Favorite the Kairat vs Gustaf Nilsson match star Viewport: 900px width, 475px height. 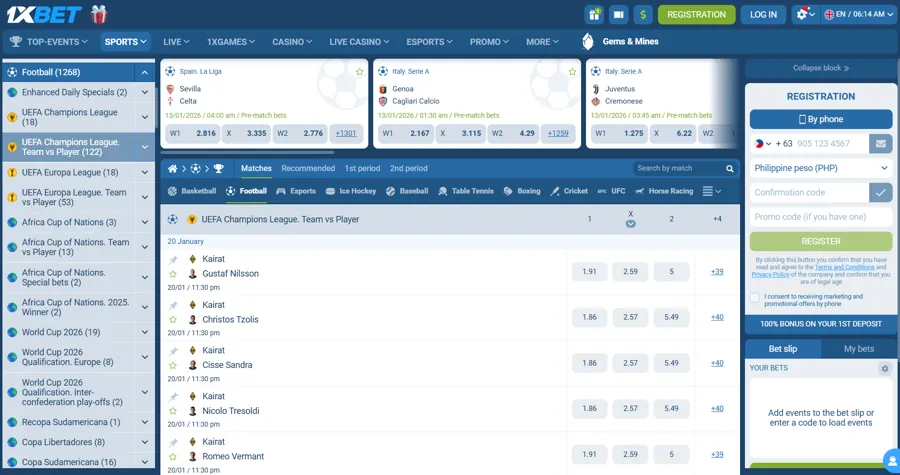[x=173, y=274]
